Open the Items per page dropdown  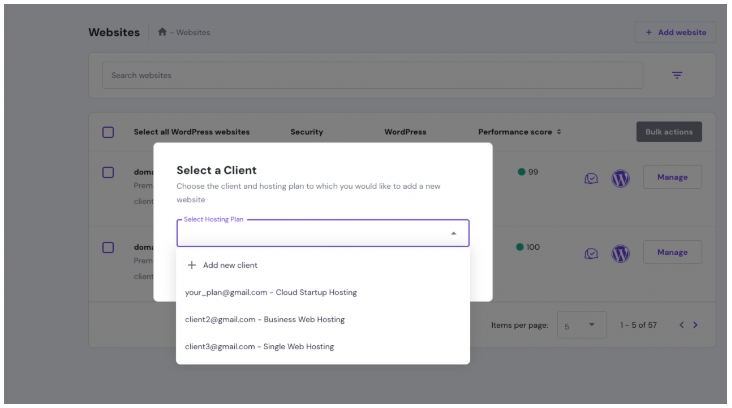[x=580, y=325]
